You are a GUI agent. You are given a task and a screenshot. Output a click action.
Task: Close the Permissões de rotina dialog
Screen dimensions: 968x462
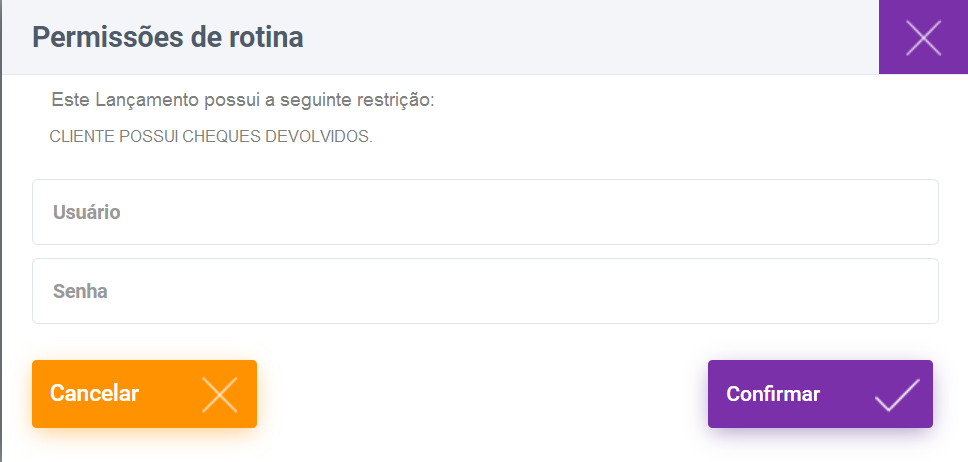tap(922, 37)
